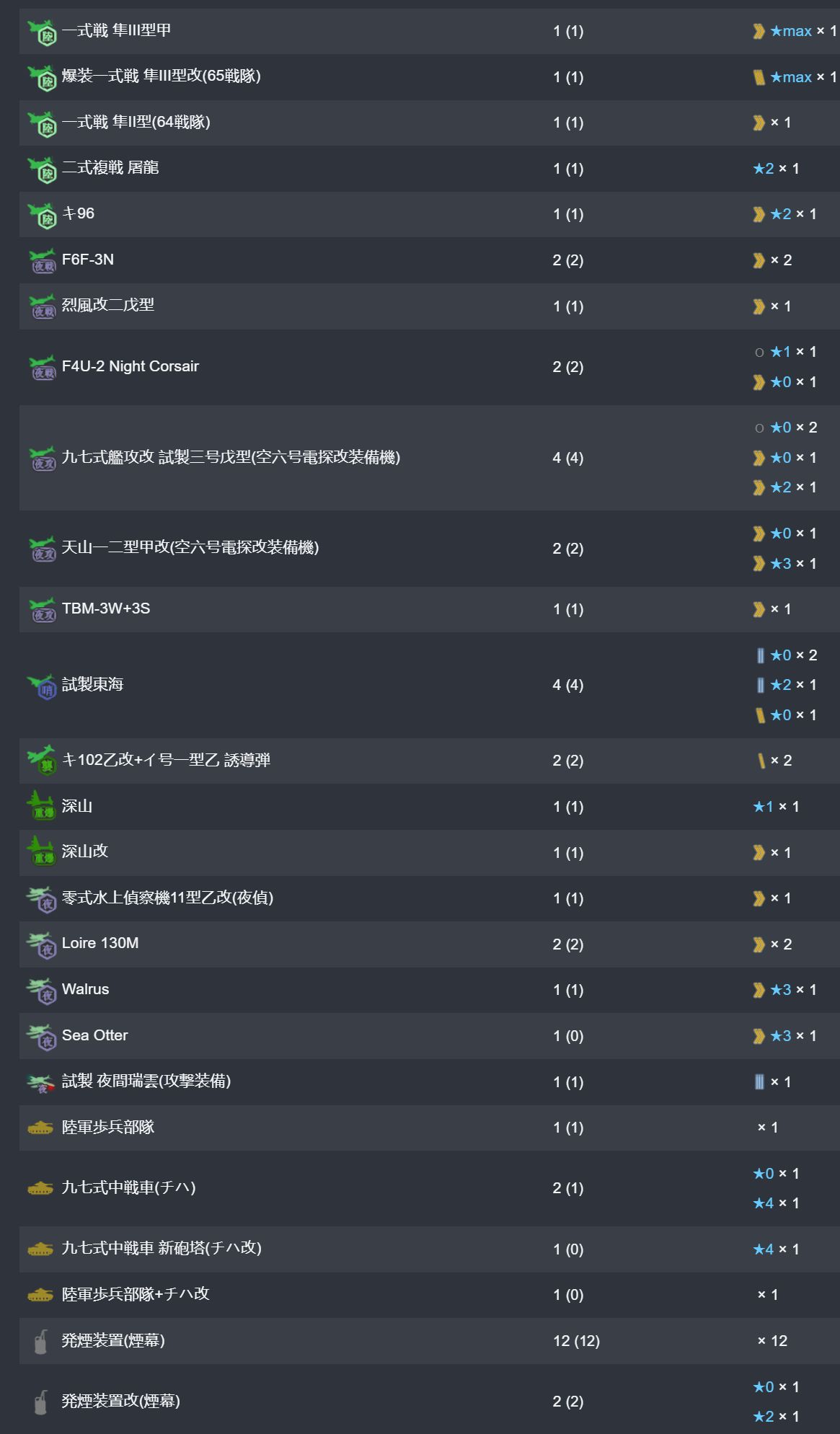Click the night seaplane icon next to Walrus
This screenshot has width=840, height=1434.
point(42,990)
